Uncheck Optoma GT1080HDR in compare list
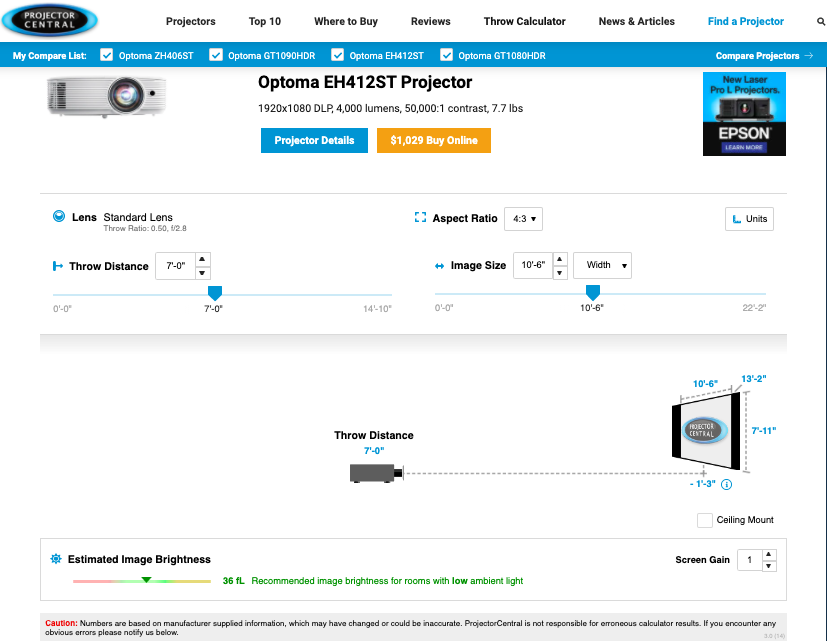The width and height of the screenshot is (827, 641). click(446, 55)
